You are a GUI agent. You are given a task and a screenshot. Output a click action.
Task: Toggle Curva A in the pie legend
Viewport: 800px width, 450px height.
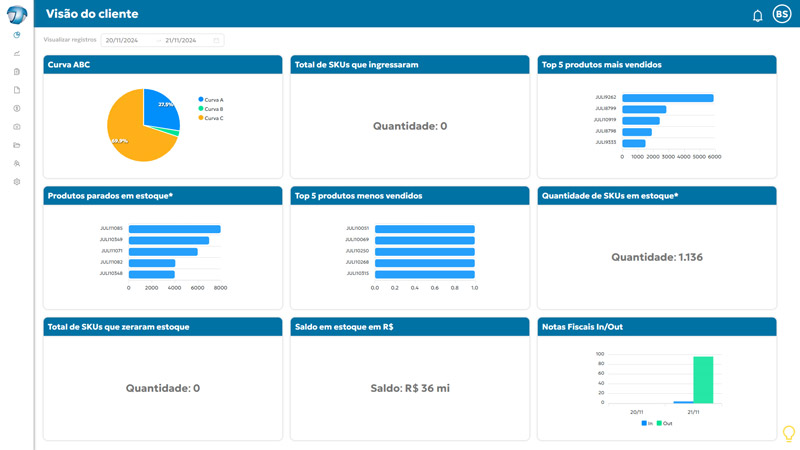213,100
